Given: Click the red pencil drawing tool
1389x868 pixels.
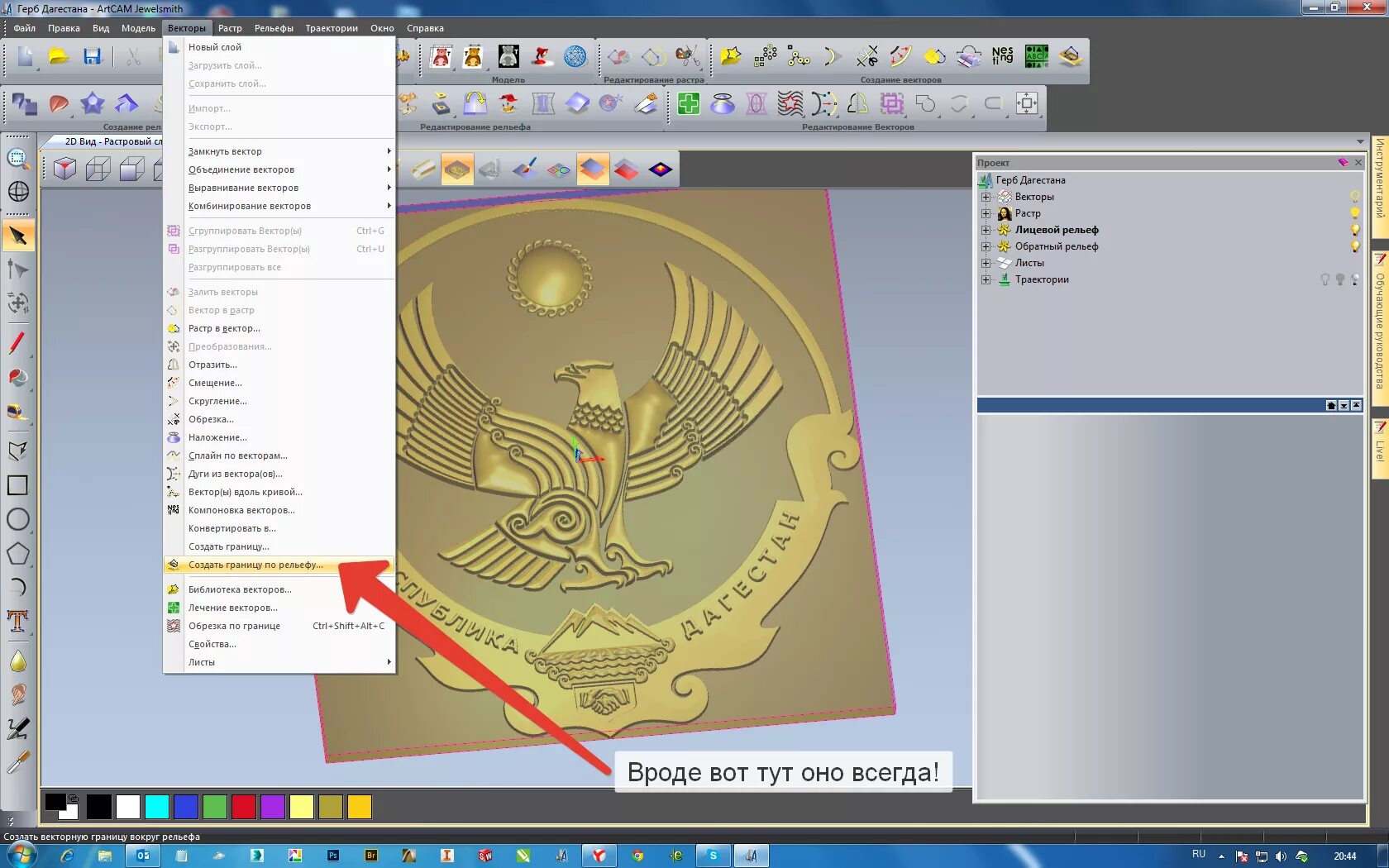Looking at the screenshot, I should tap(17, 343).
